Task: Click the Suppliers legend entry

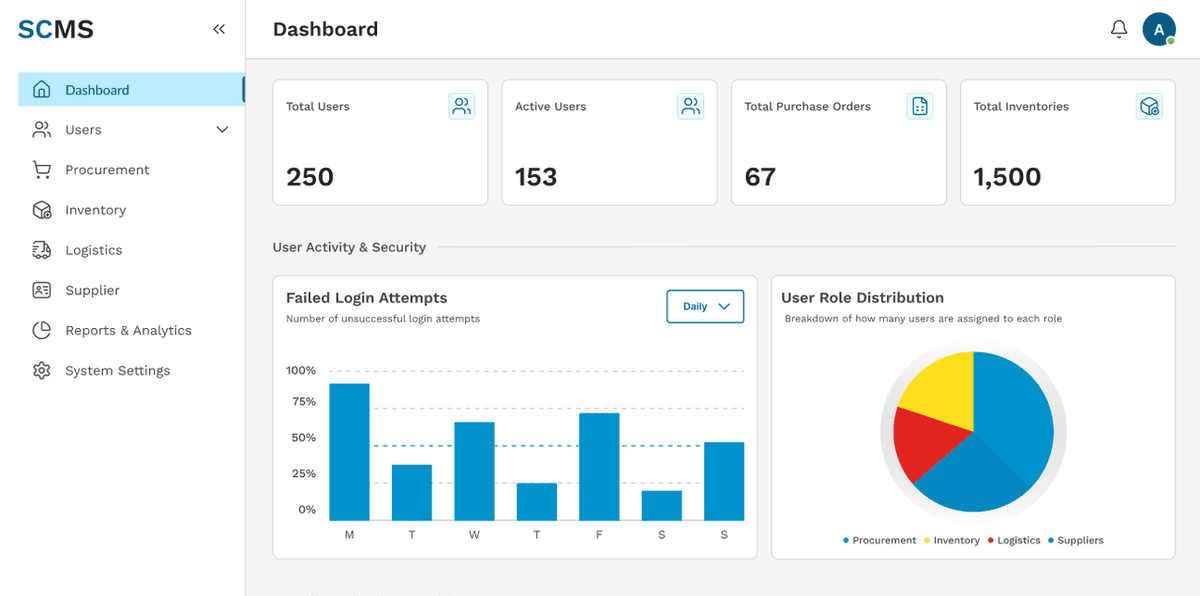Action: [x=1076, y=540]
